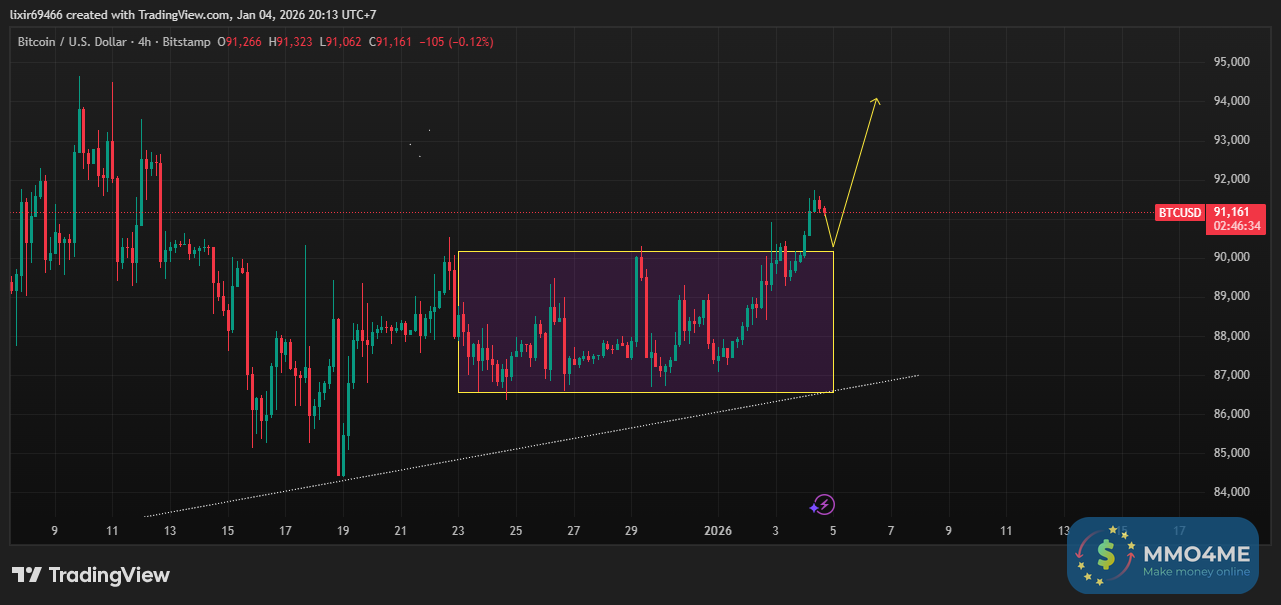Click the 25 date label on time axis

516,531
